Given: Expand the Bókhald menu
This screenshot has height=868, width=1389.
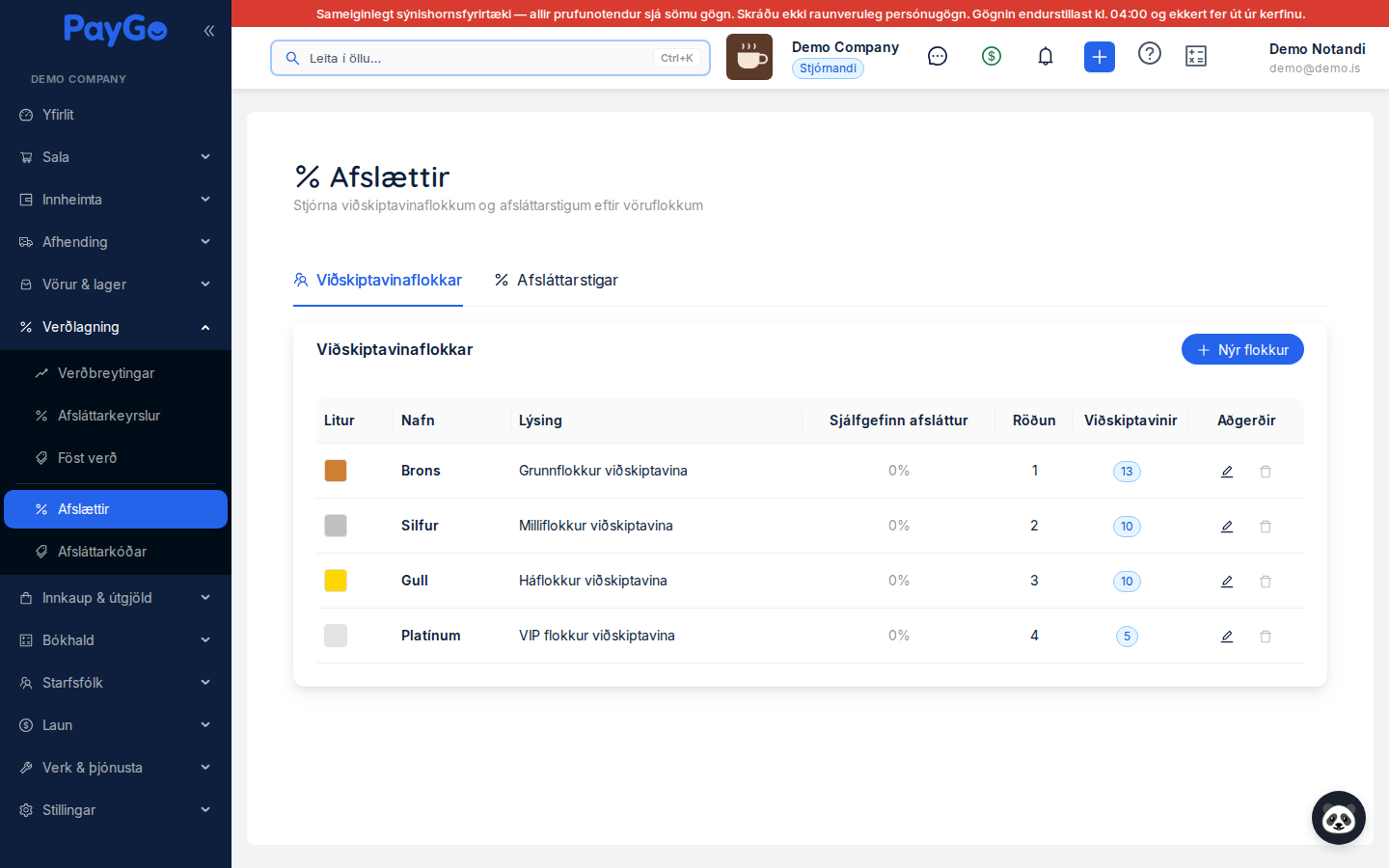Looking at the screenshot, I should (x=116, y=640).
